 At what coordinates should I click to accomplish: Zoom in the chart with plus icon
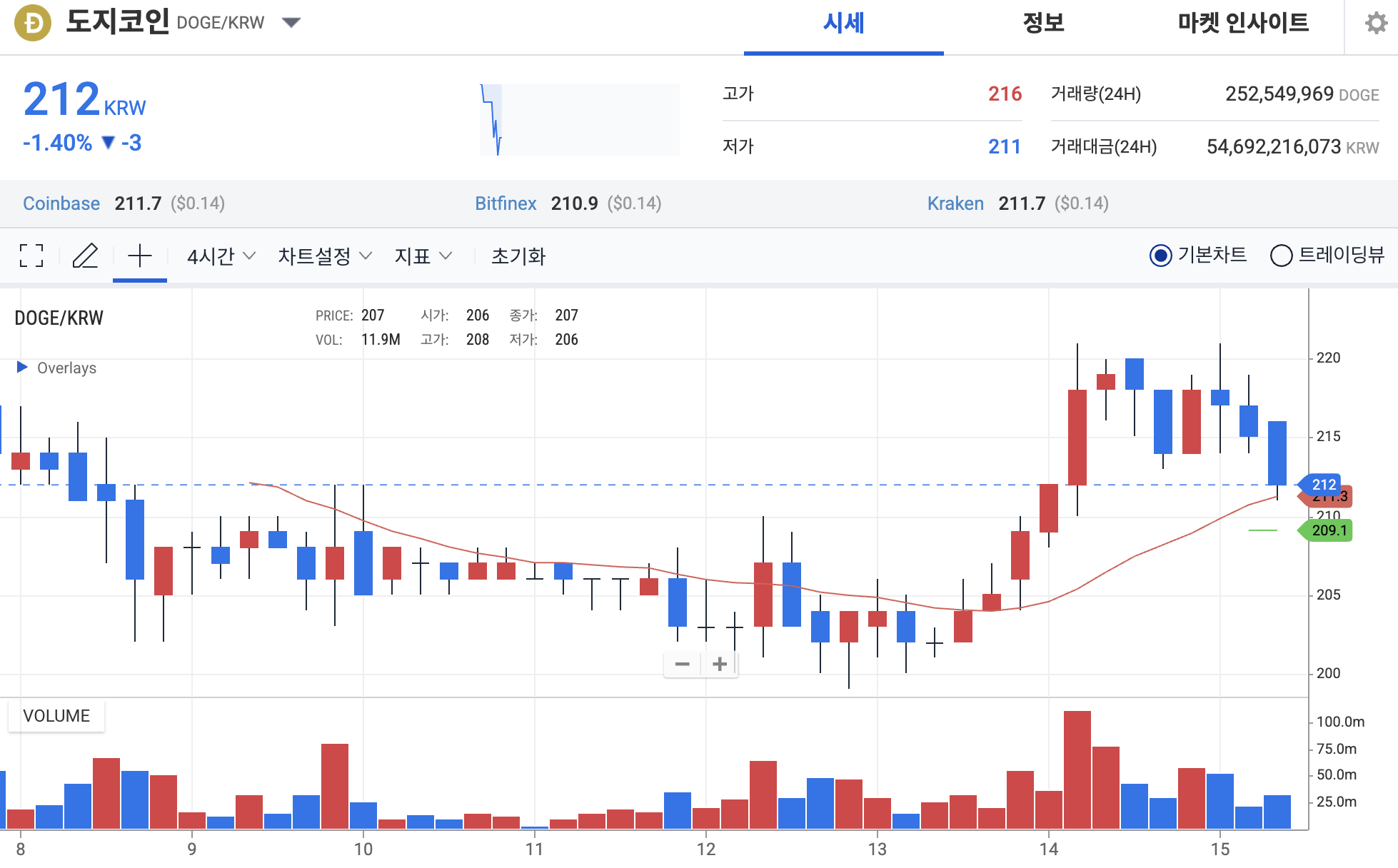click(x=720, y=664)
